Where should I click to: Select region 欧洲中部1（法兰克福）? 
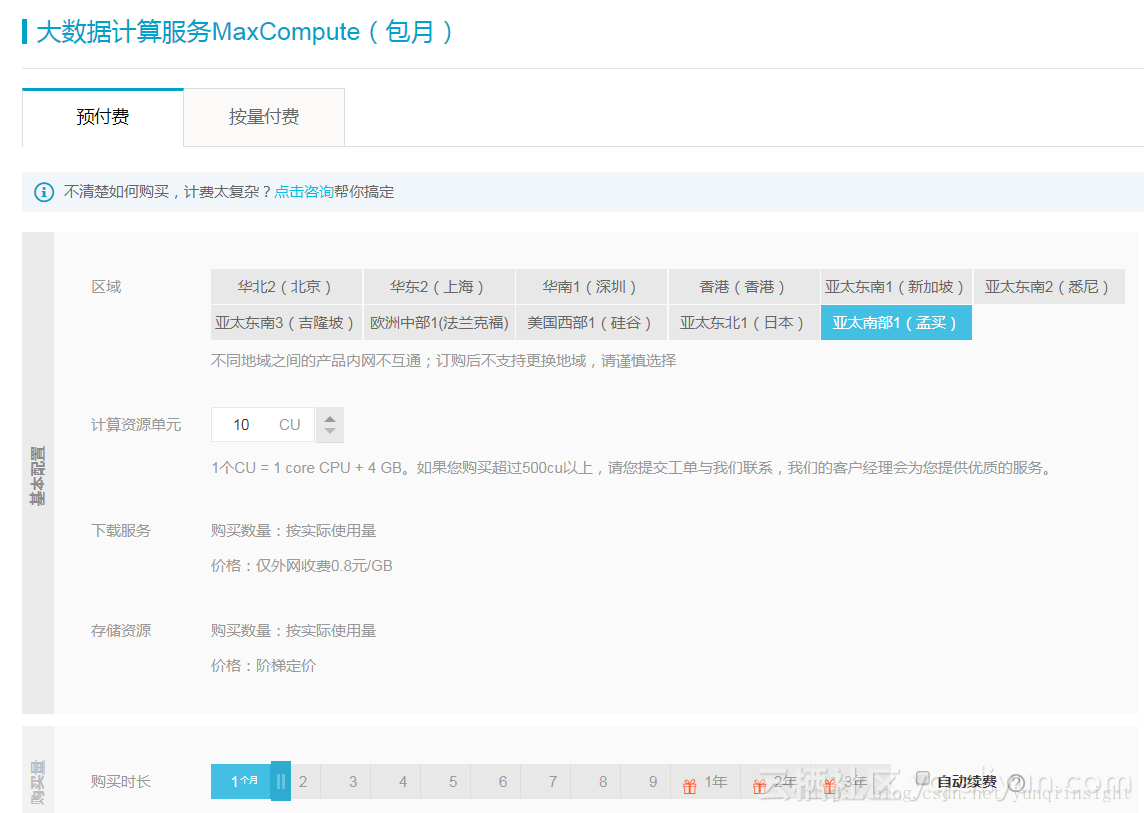(439, 322)
